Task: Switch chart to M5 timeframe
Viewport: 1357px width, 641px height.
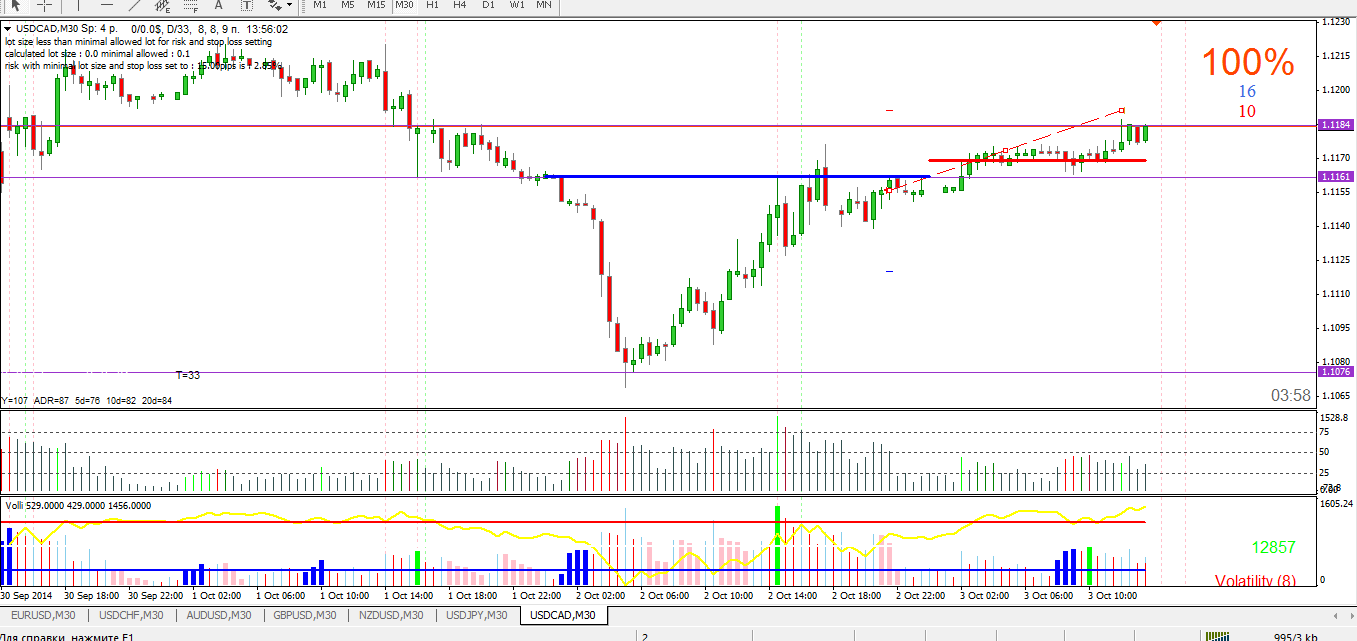Action: [x=347, y=5]
